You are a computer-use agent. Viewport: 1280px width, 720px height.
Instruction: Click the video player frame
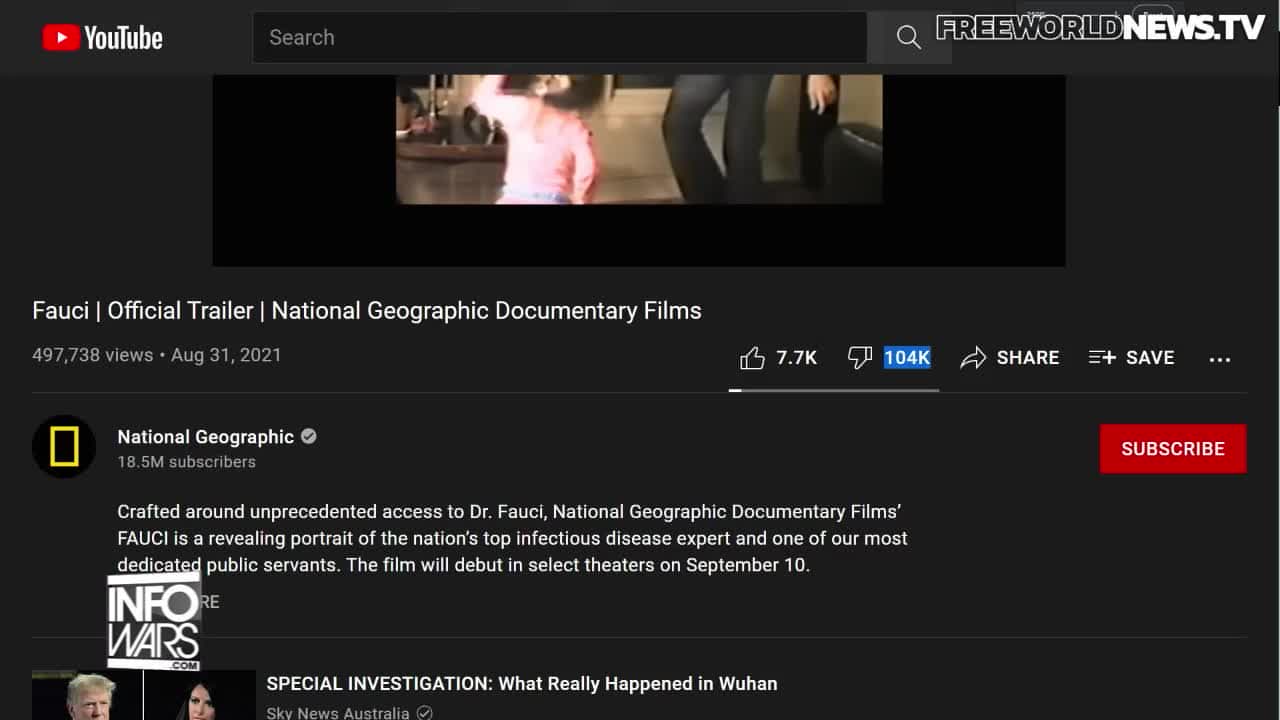pos(639,170)
